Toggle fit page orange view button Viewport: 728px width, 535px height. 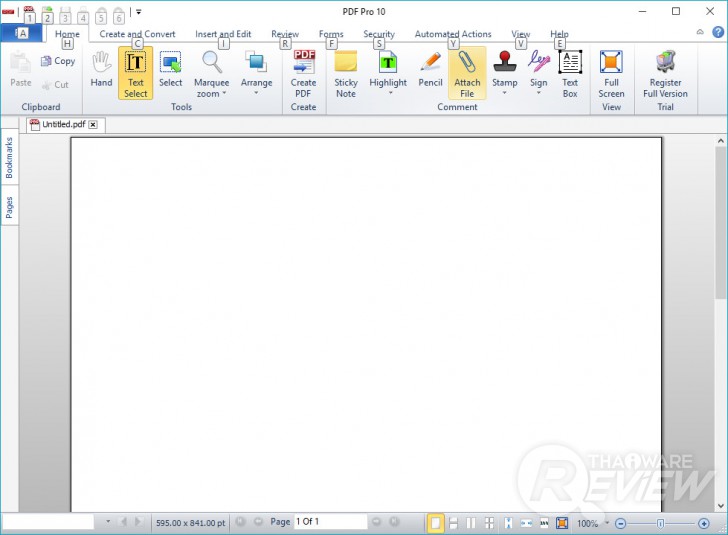point(562,523)
